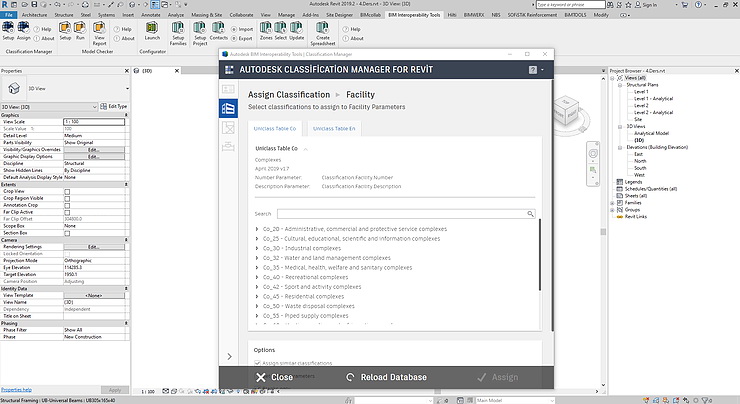Select Level 1 in the Project Browser
The width and height of the screenshot is (740, 404).
640,91
